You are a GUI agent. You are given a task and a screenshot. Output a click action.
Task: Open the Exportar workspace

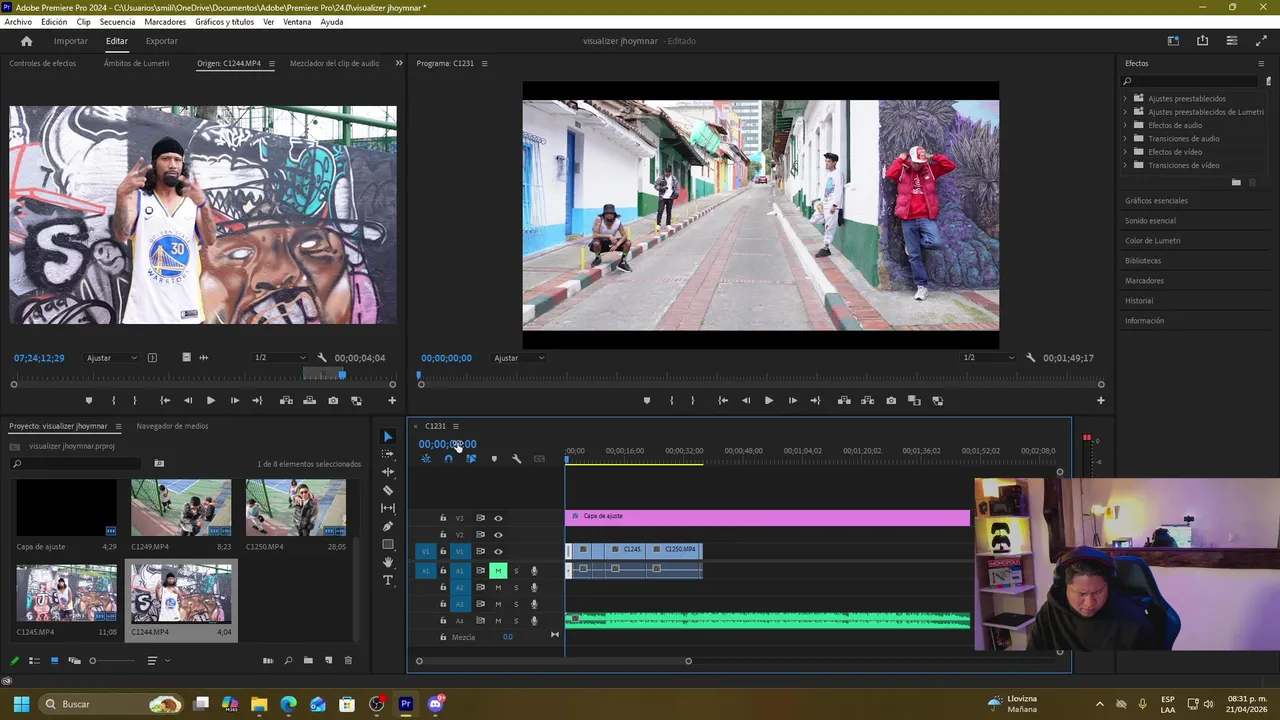[x=161, y=41]
